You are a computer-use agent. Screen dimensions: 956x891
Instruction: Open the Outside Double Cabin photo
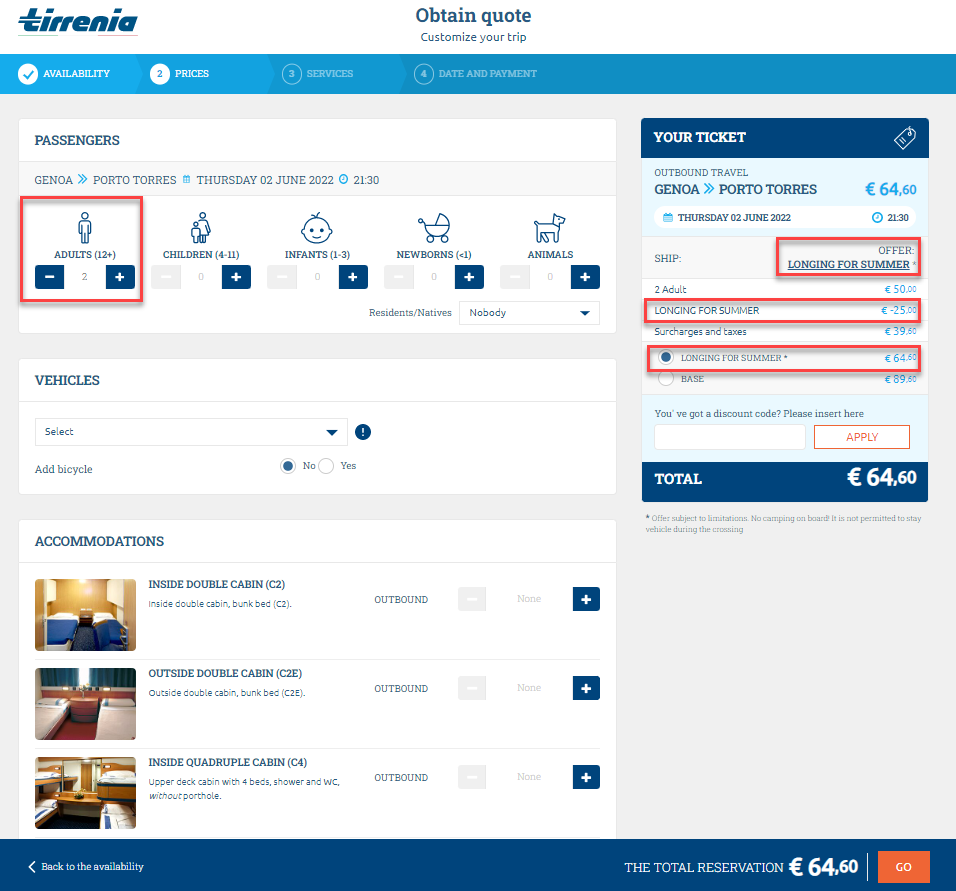(x=85, y=704)
